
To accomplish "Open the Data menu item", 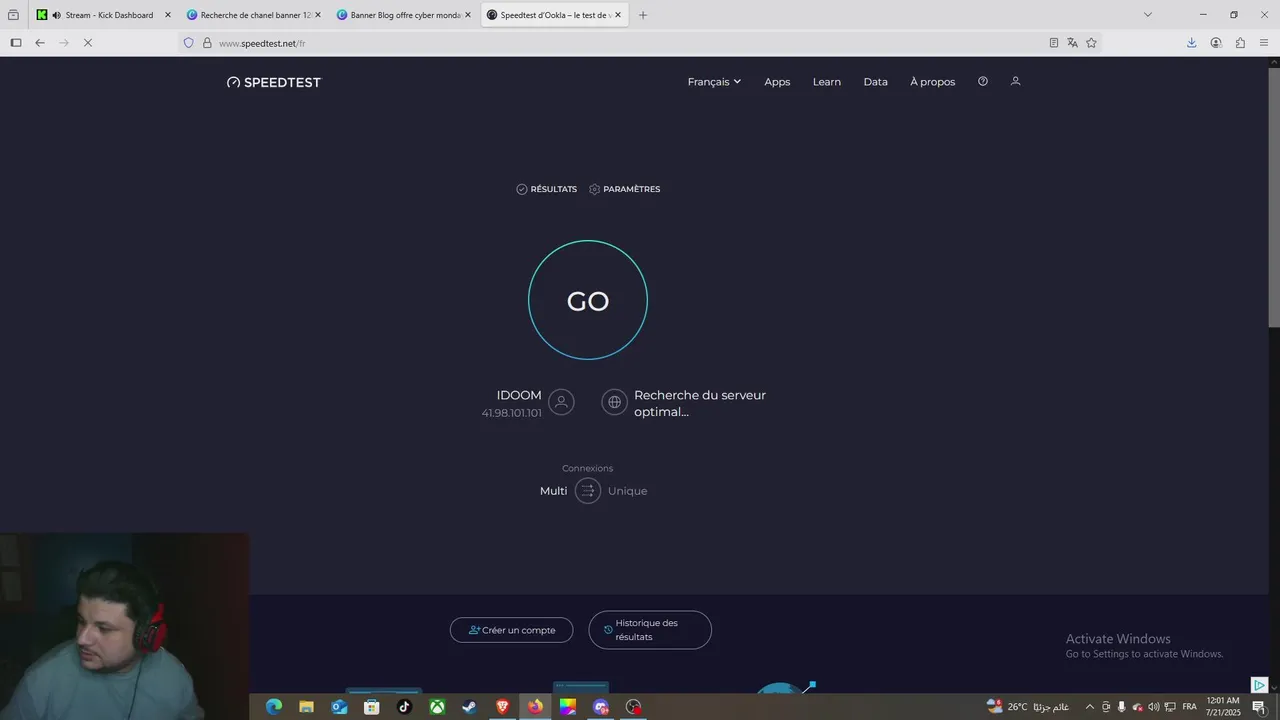I will click(876, 82).
